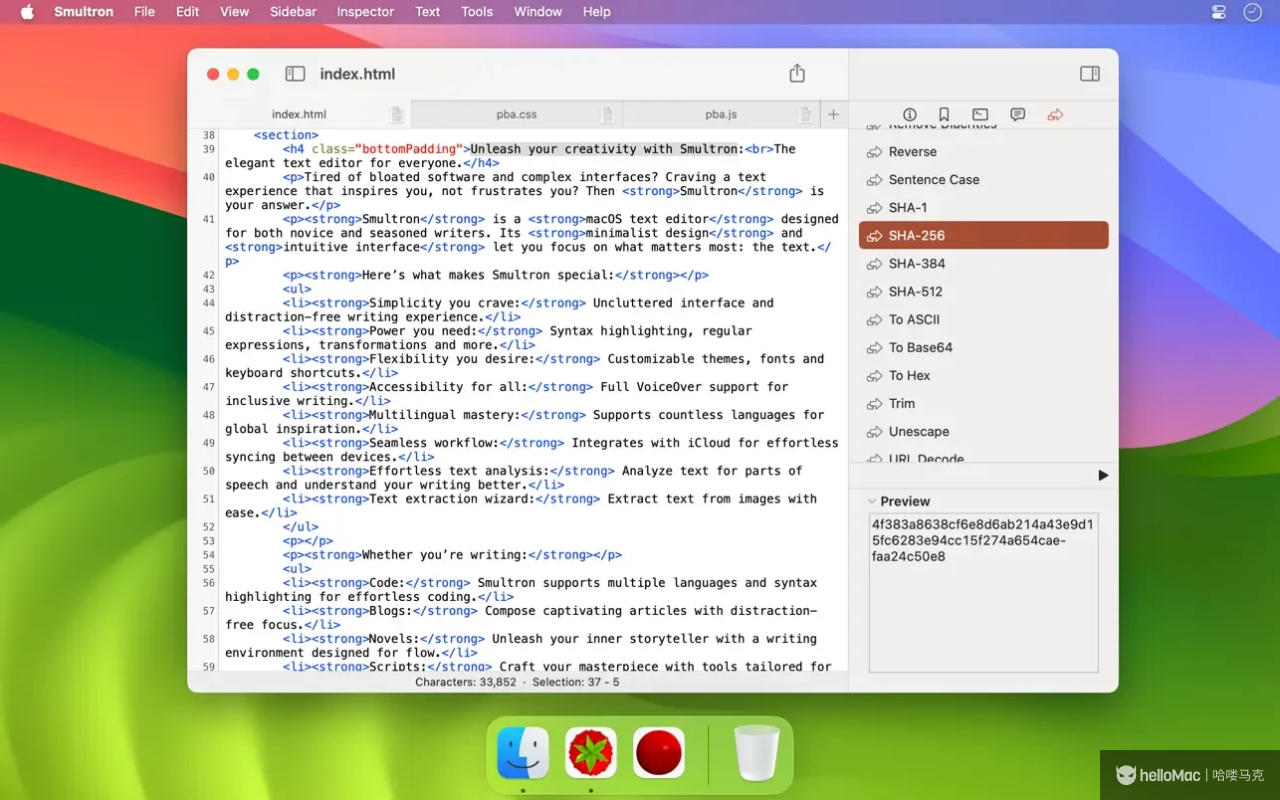Collapse the Preview section chevron
Image resolution: width=1280 pixels, height=800 pixels.
pos(872,501)
